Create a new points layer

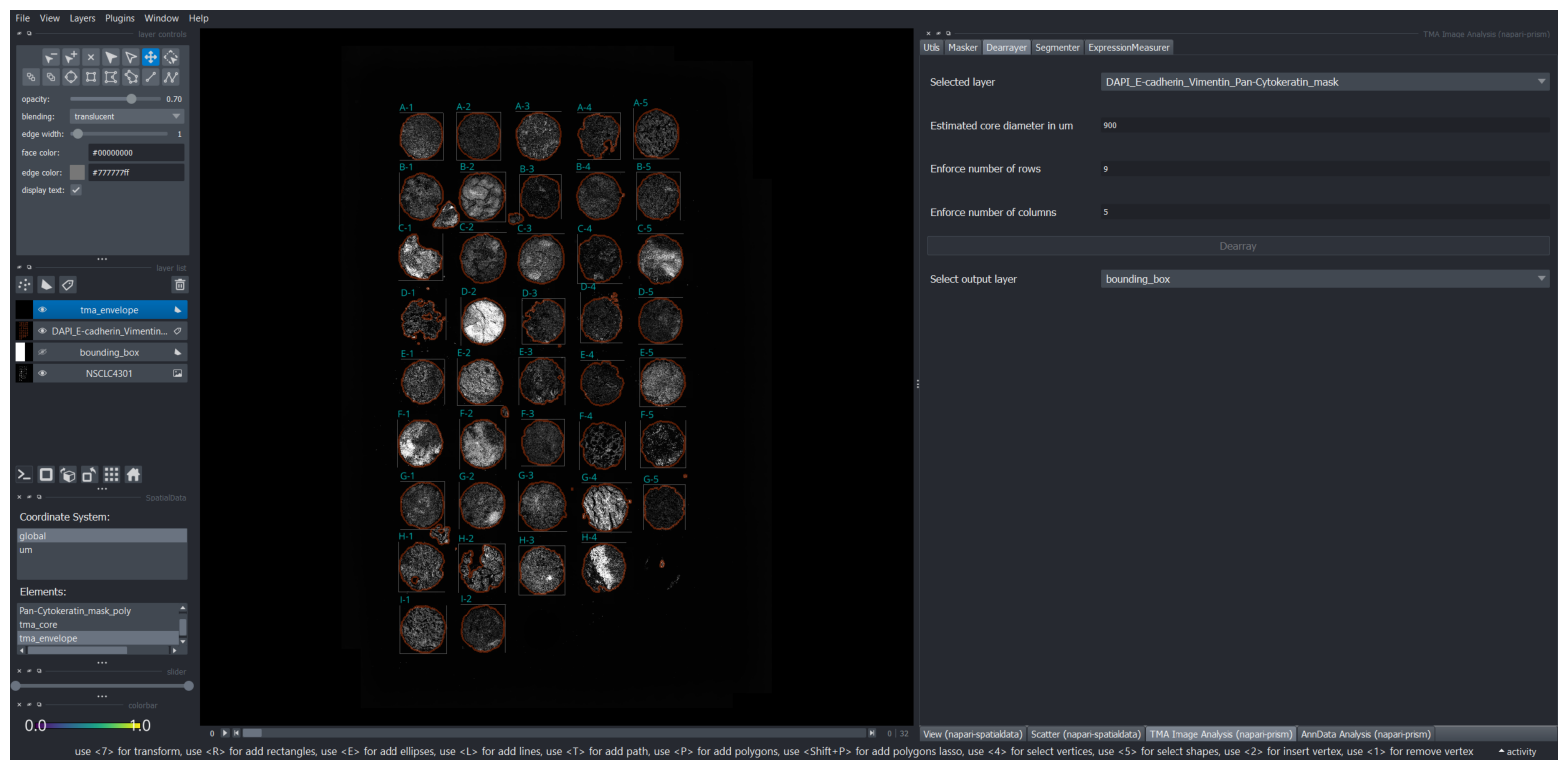pyautogui.click(x=25, y=285)
